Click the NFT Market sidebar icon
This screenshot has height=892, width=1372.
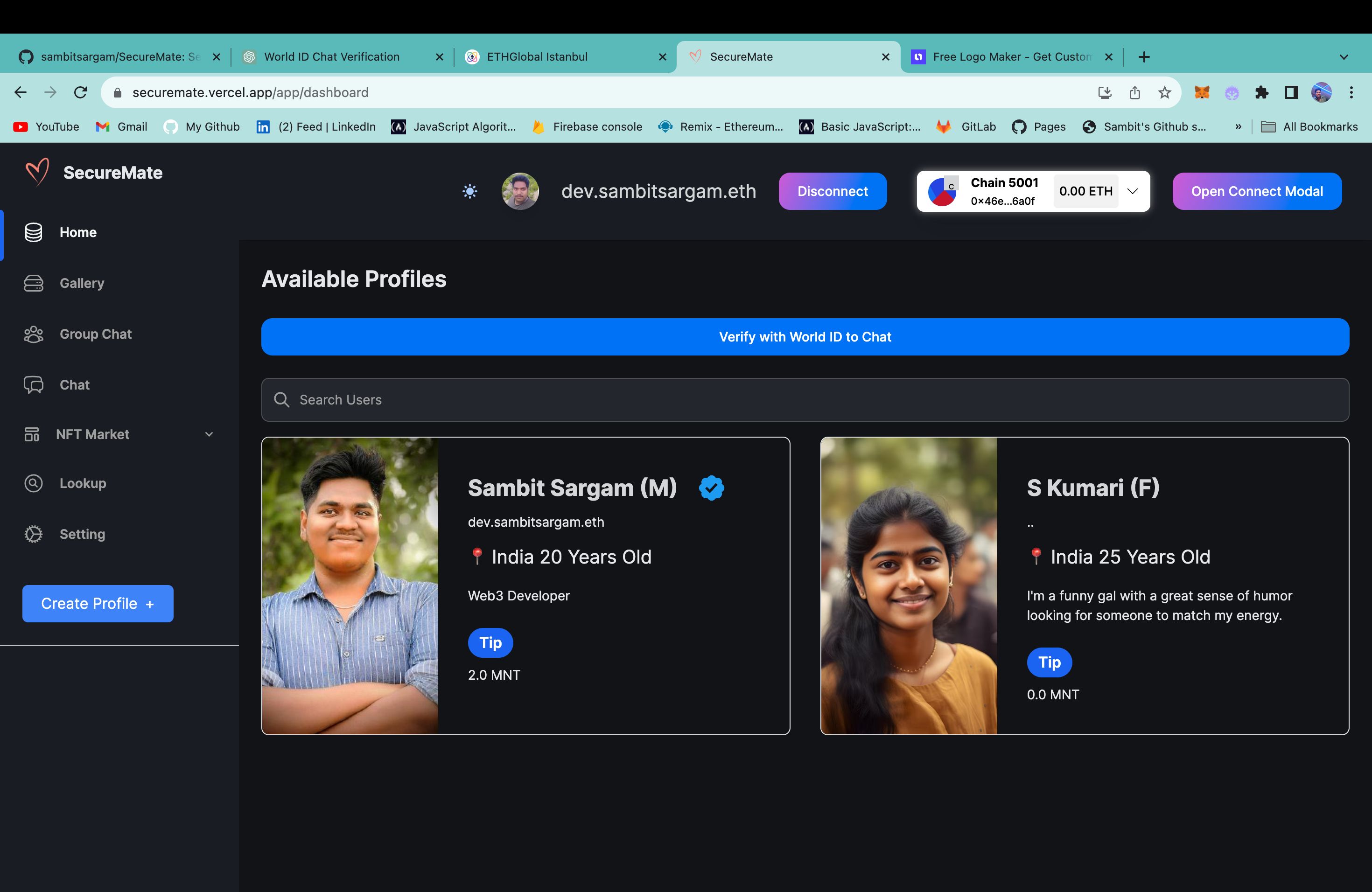(x=32, y=434)
